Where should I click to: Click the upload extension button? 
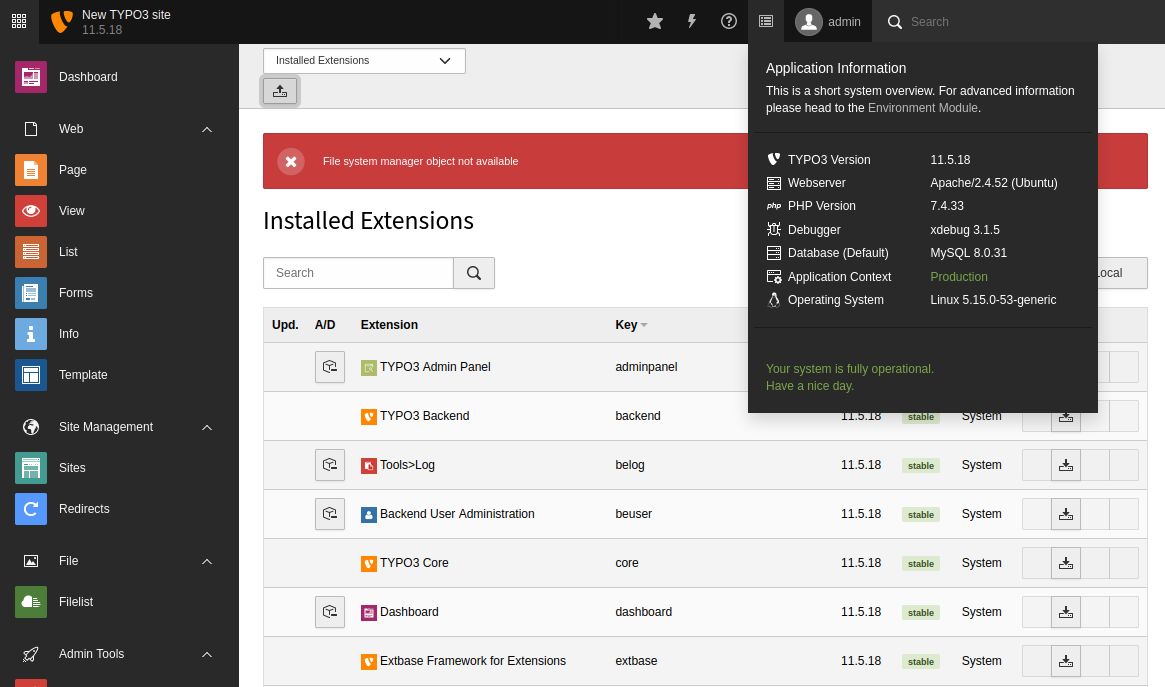(x=280, y=91)
